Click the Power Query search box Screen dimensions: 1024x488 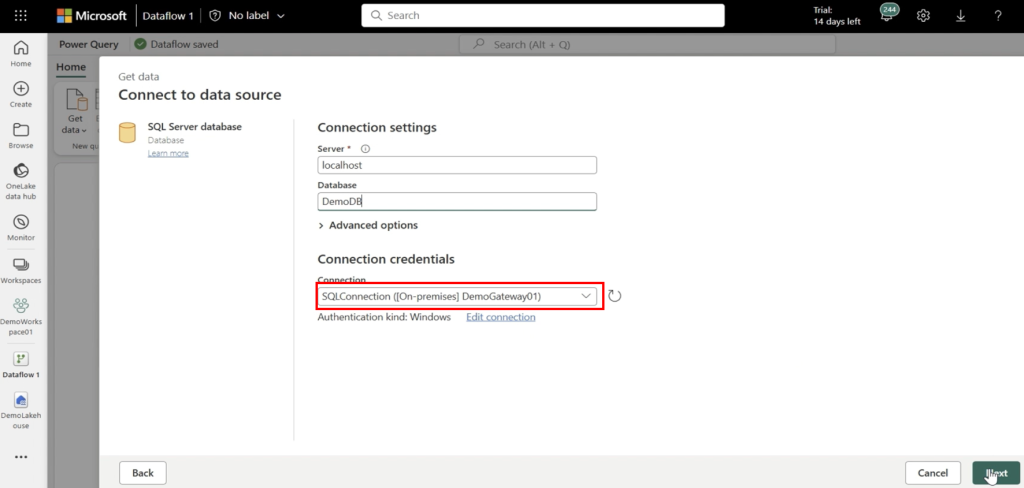click(647, 44)
